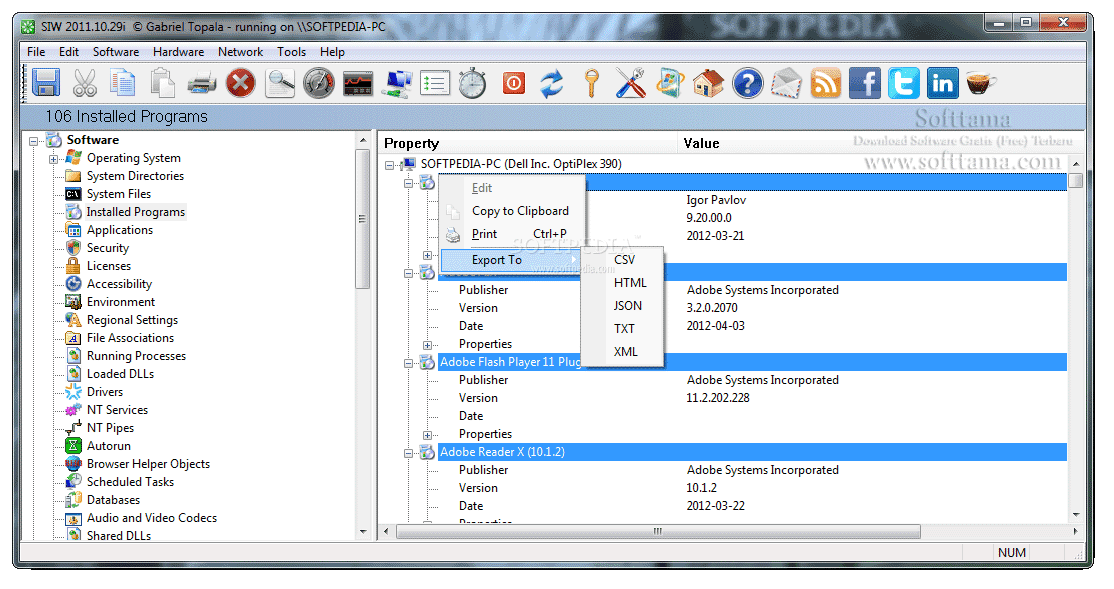Choose CSV from the export submenu
The image size is (1114, 589).
pyautogui.click(x=624, y=259)
